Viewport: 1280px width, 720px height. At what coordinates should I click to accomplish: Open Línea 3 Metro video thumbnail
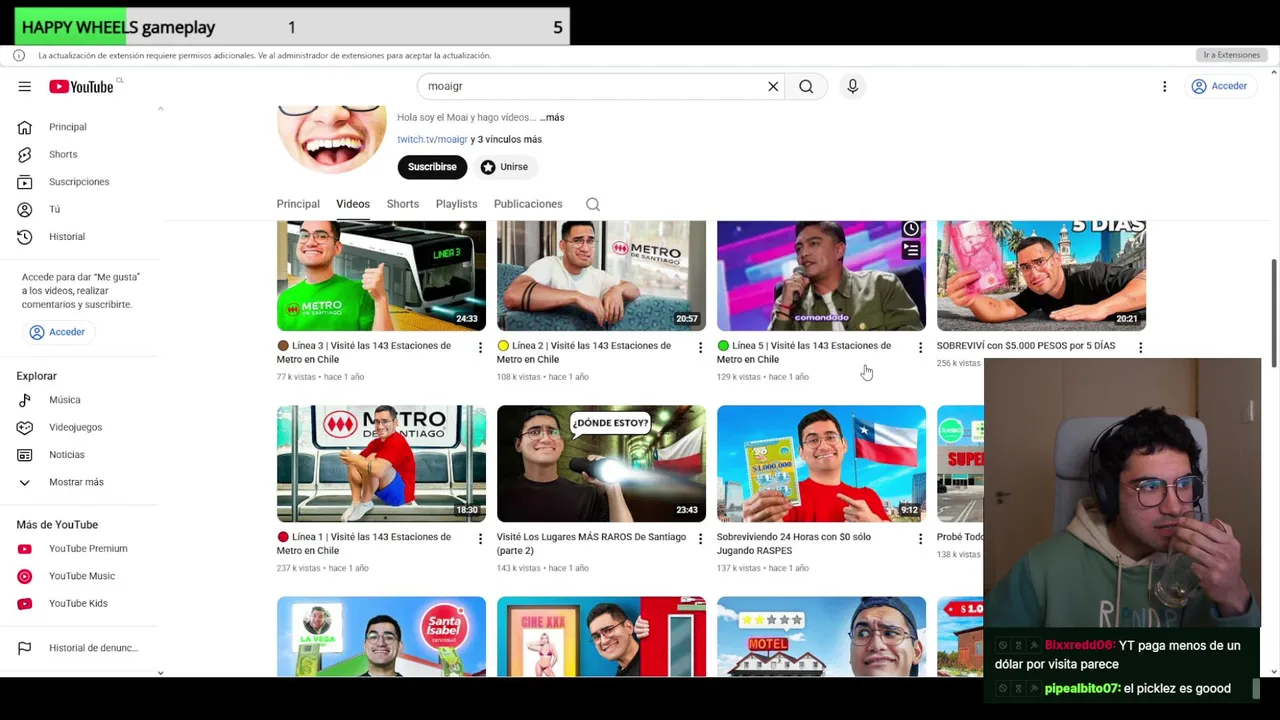381,276
